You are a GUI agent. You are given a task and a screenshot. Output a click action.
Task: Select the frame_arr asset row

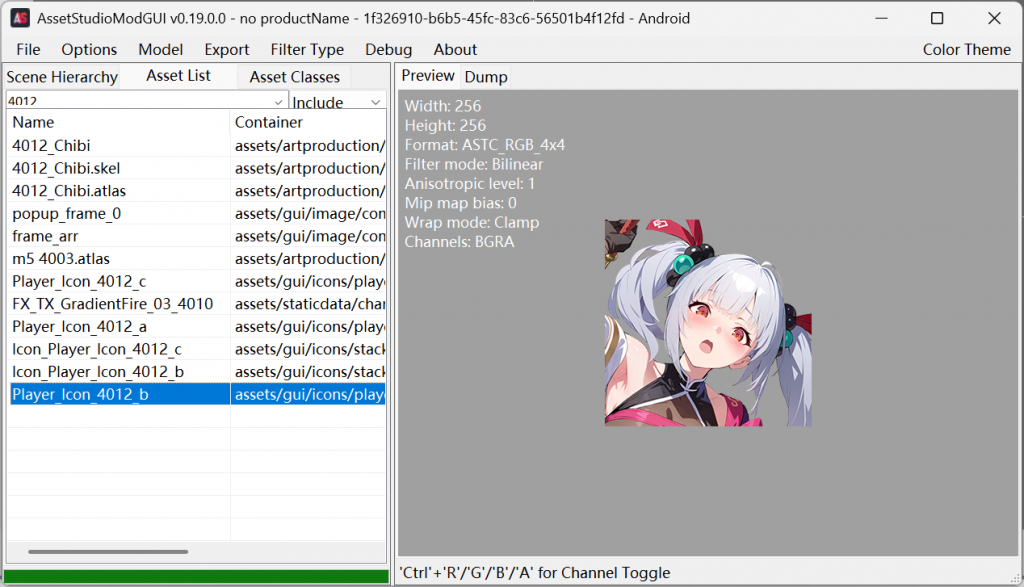coord(197,236)
